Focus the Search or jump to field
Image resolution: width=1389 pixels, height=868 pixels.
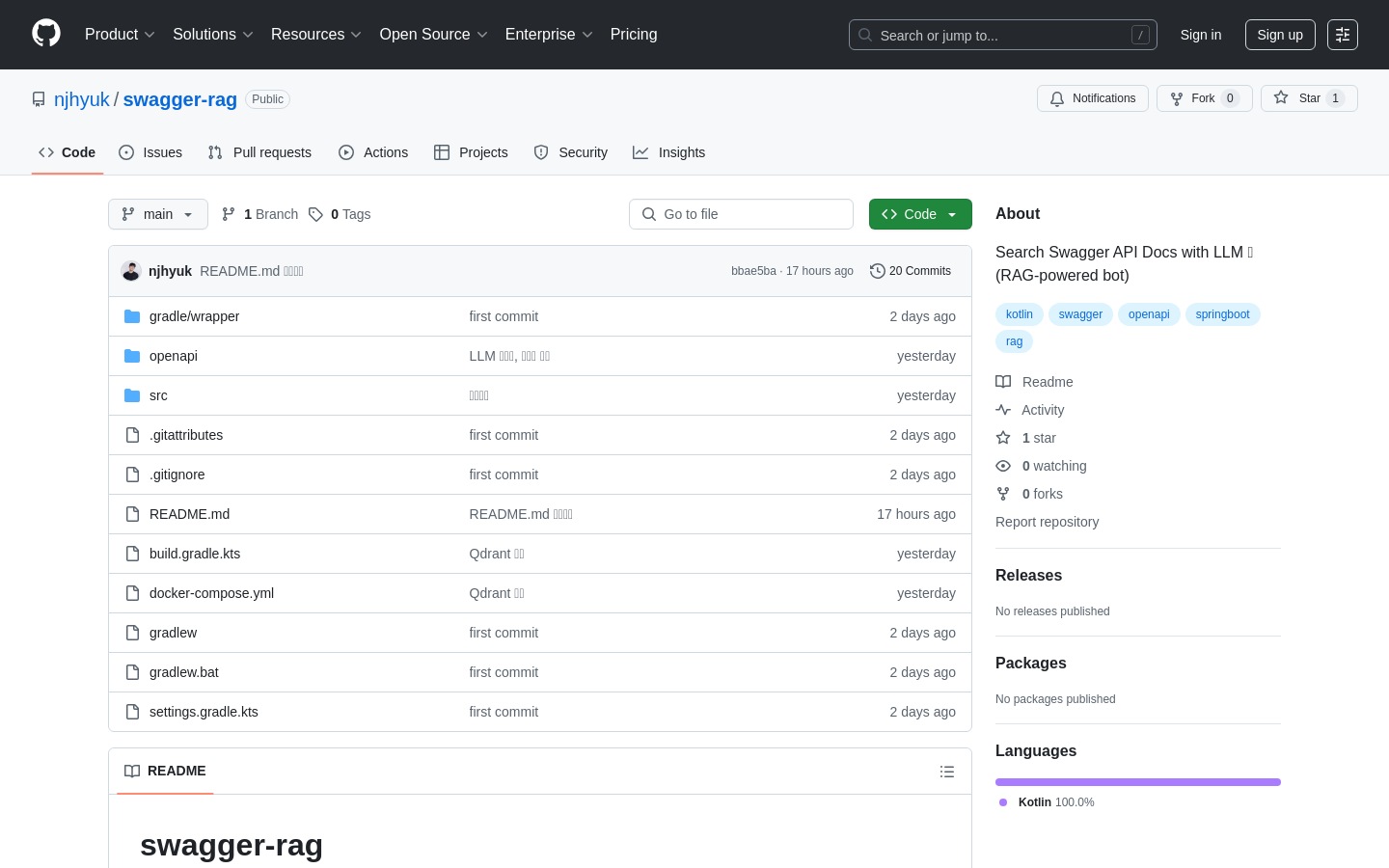coord(1003,35)
